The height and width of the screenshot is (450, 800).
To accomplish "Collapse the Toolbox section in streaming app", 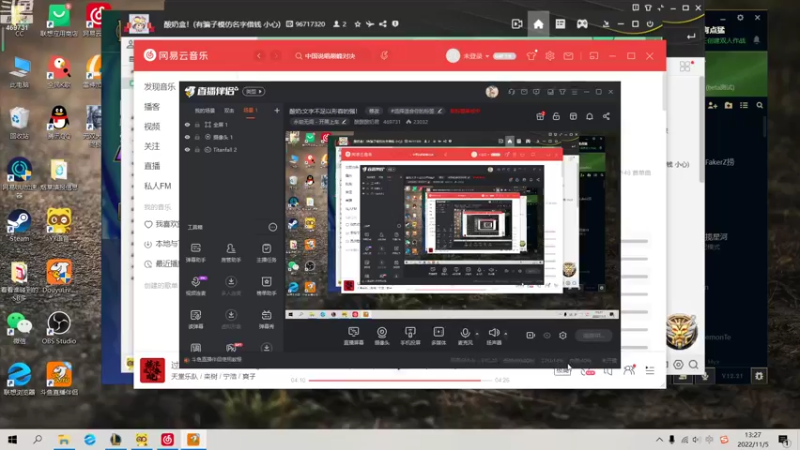I will (x=272, y=227).
